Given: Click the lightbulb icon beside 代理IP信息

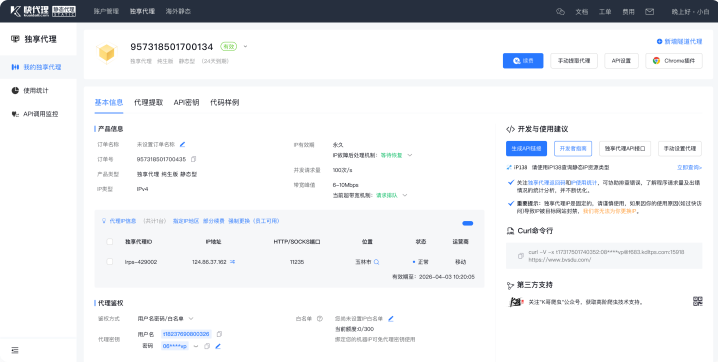Looking at the screenshot, I should 104,221.
